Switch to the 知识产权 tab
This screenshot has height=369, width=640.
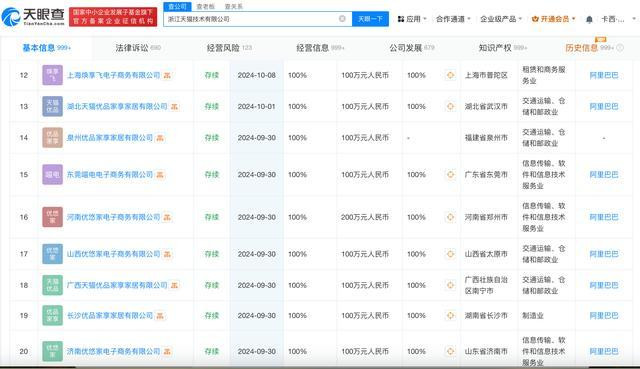pyautogui.click(x=502, y=48)
